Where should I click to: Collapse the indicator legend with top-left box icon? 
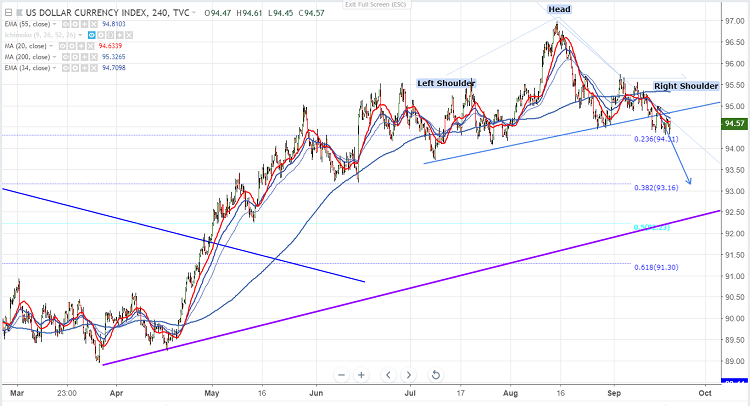tap(9, 12)
